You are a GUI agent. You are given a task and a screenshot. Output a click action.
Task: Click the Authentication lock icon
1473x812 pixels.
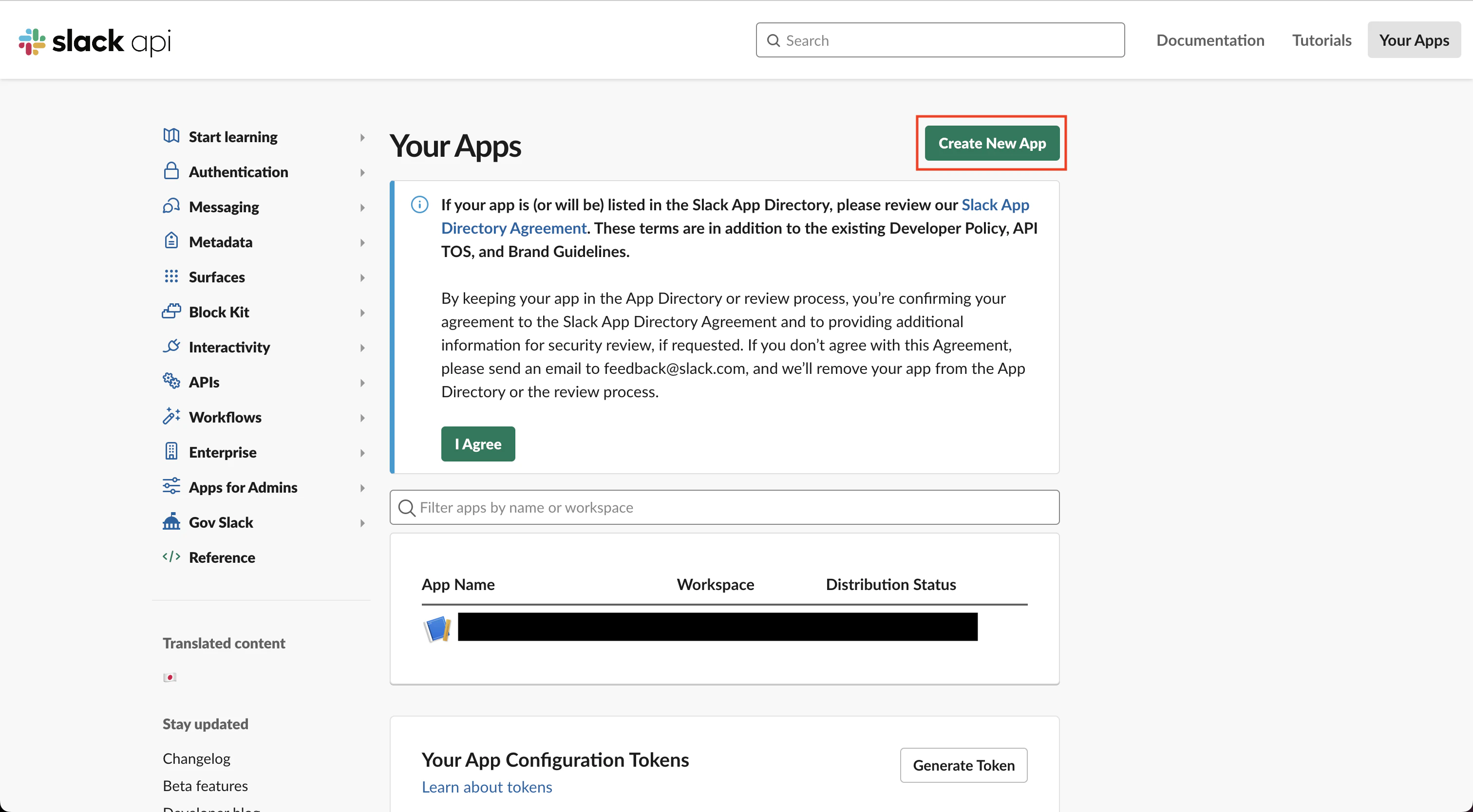click(x=171, y=171)
